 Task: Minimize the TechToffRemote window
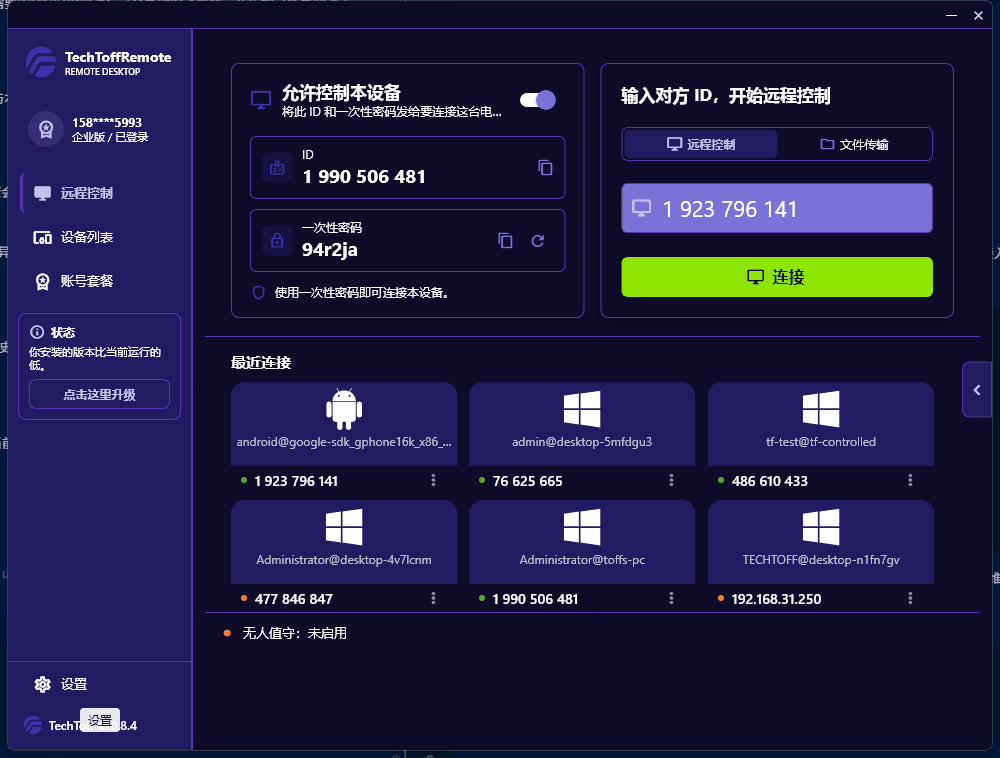952,15
